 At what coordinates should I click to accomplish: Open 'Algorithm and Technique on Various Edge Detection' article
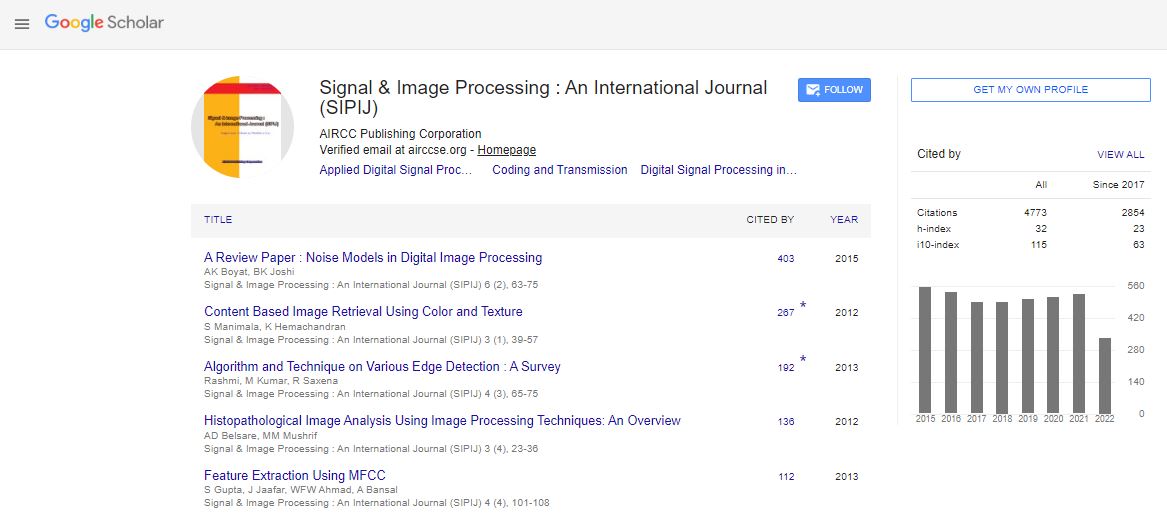coord(382,366)
